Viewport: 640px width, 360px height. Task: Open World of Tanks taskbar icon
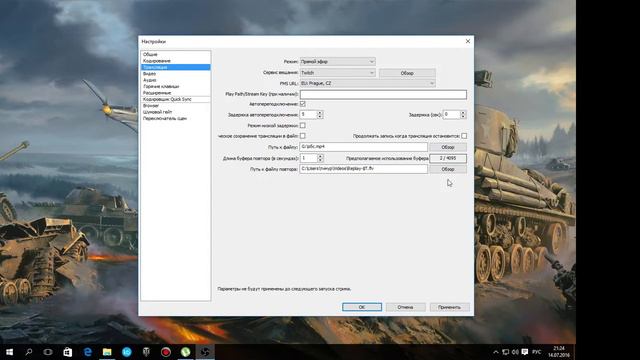[146, 352]
